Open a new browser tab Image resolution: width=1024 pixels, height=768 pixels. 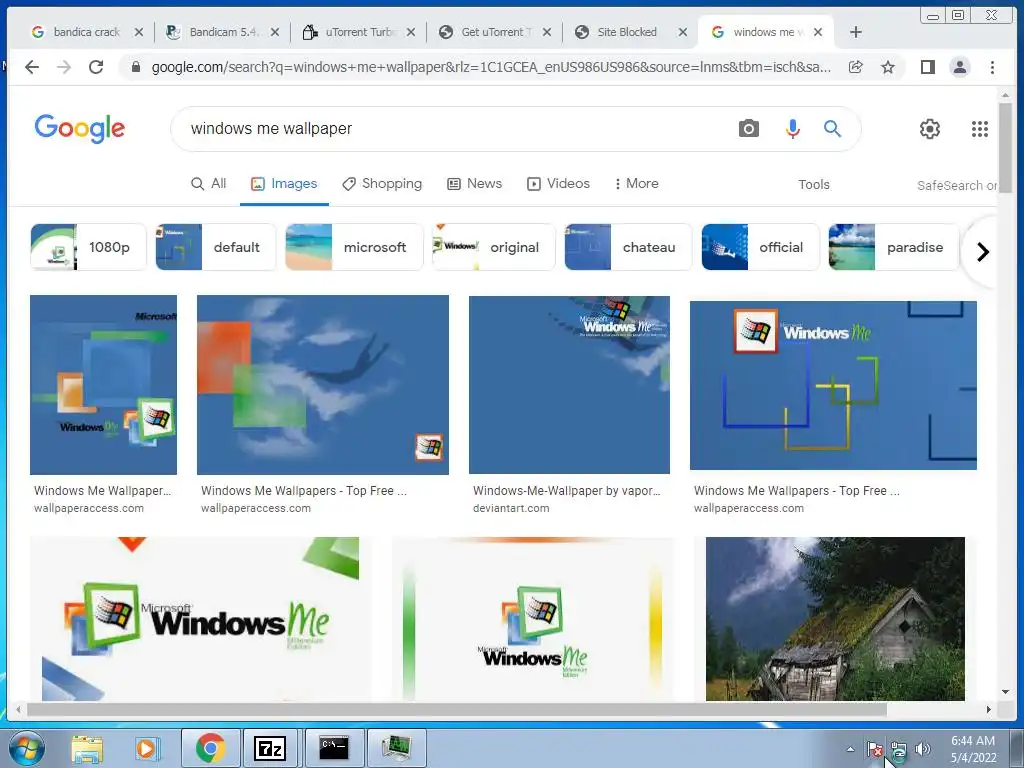click(x=856, y=32)
